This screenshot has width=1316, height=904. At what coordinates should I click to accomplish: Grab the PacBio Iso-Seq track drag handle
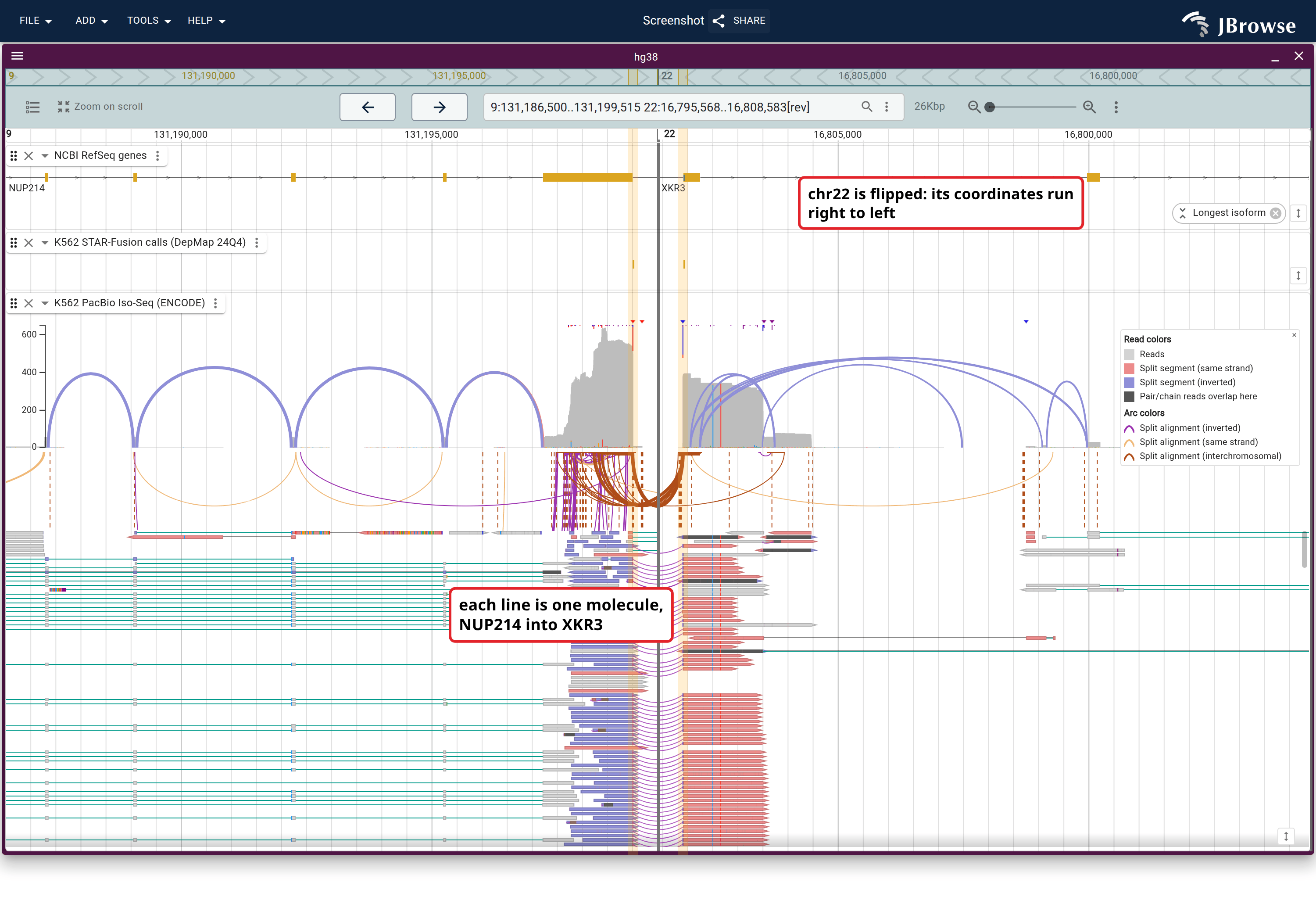point(14,304)
